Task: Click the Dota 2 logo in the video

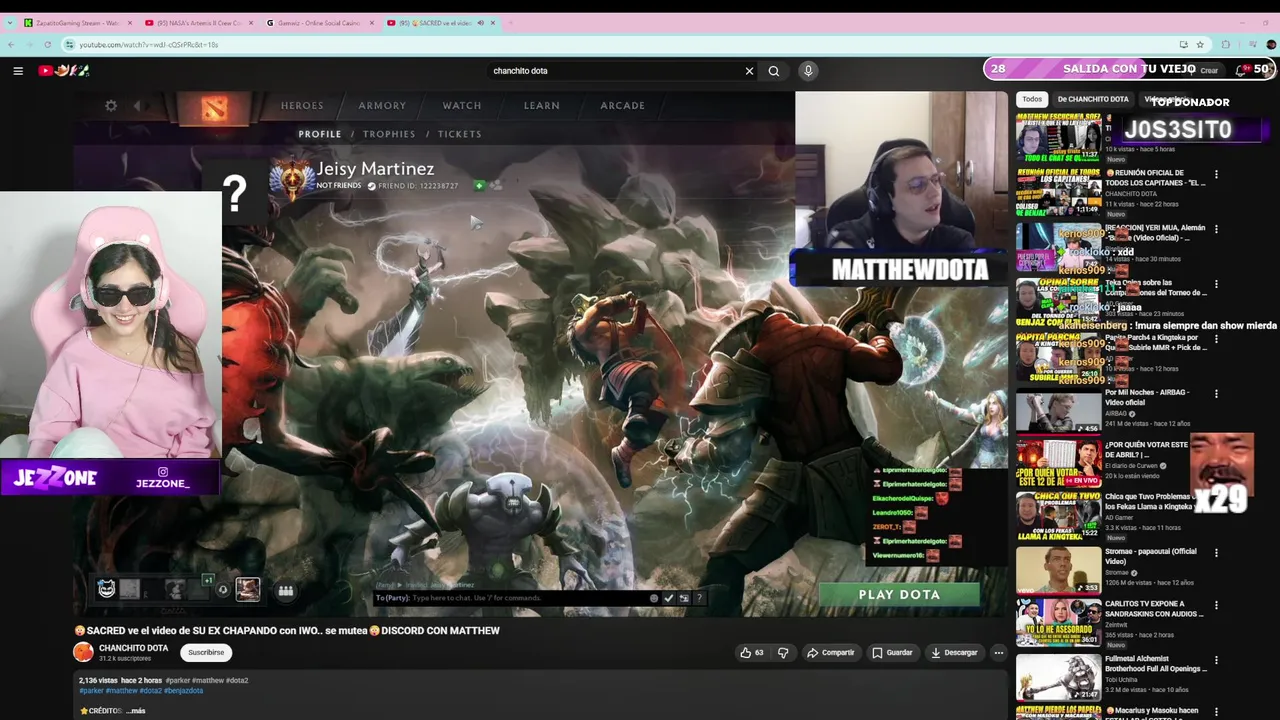Action: tap(214, 107)
